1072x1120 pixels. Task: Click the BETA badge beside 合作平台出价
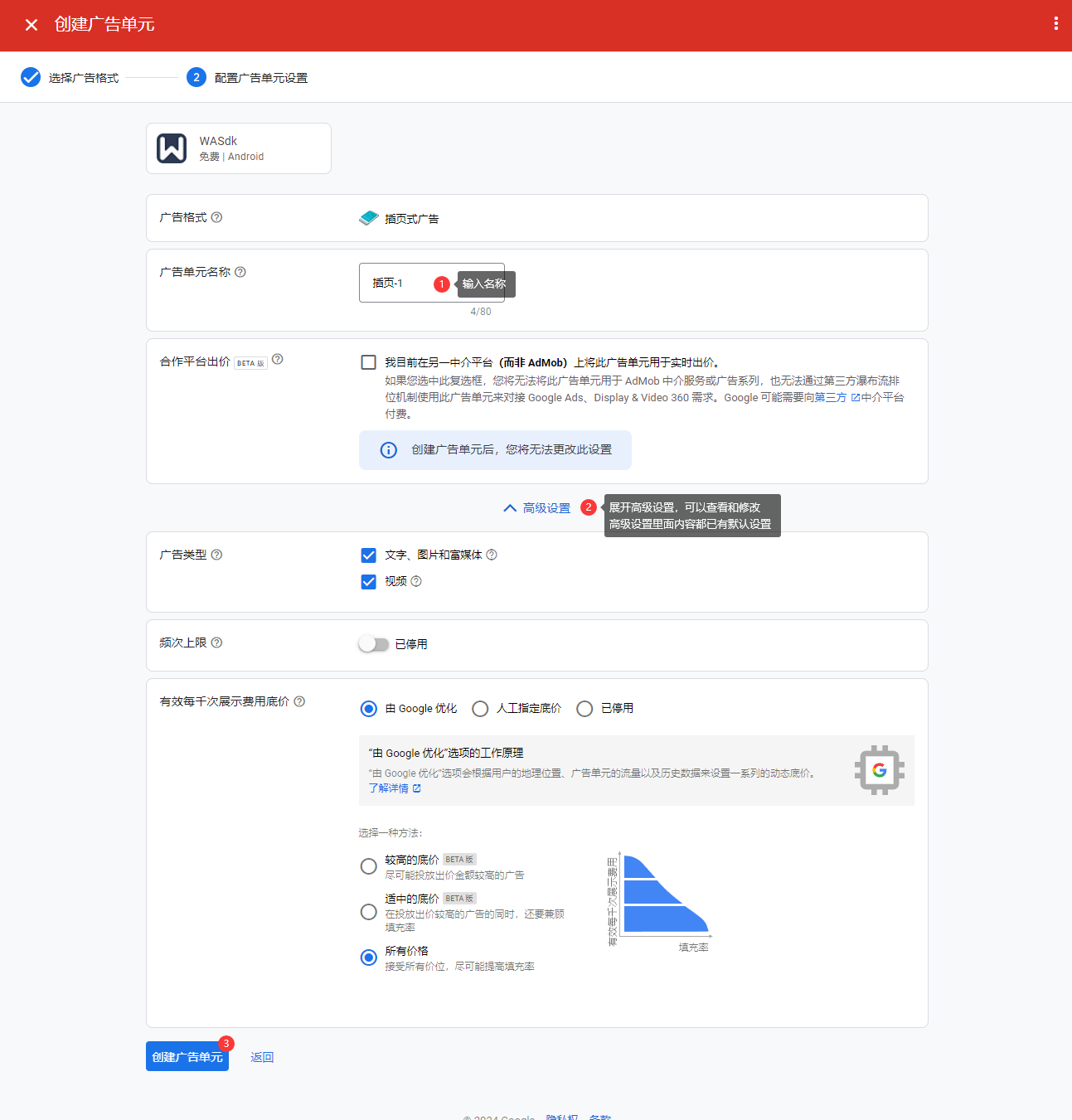pyautogui.click(x=250, y=363)
